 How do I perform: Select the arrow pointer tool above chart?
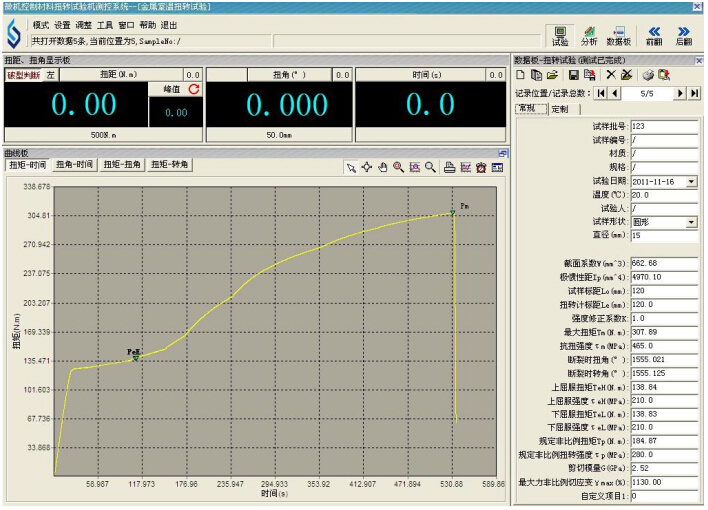351,167
